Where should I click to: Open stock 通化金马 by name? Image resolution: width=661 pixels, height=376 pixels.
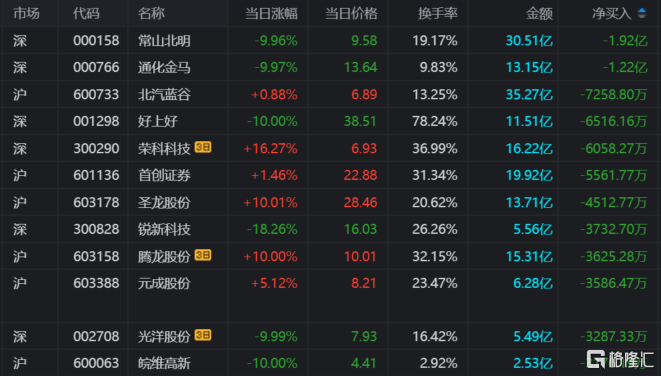pos(164,67)
